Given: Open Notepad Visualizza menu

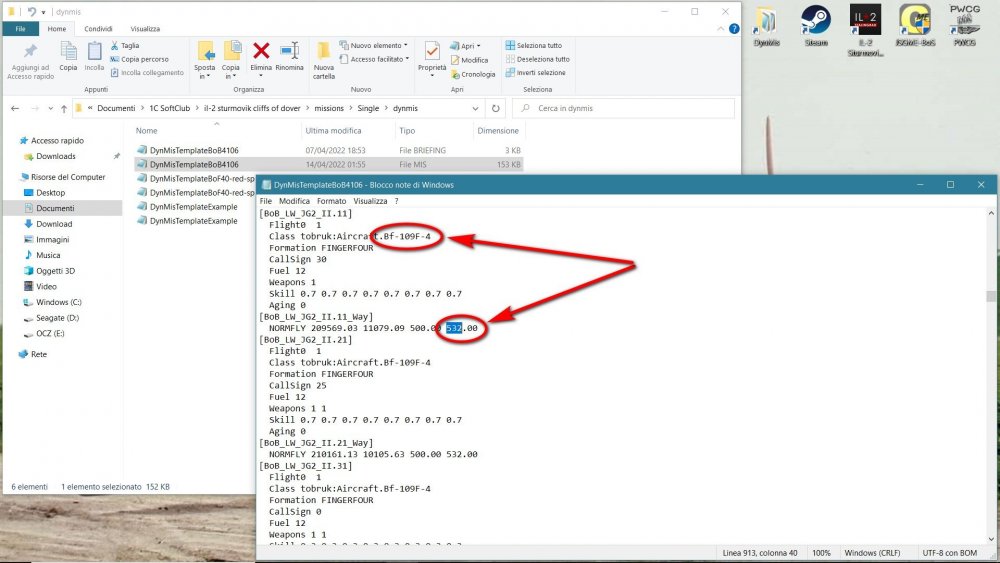Looking at the screenshot, I should click(371, 201).
